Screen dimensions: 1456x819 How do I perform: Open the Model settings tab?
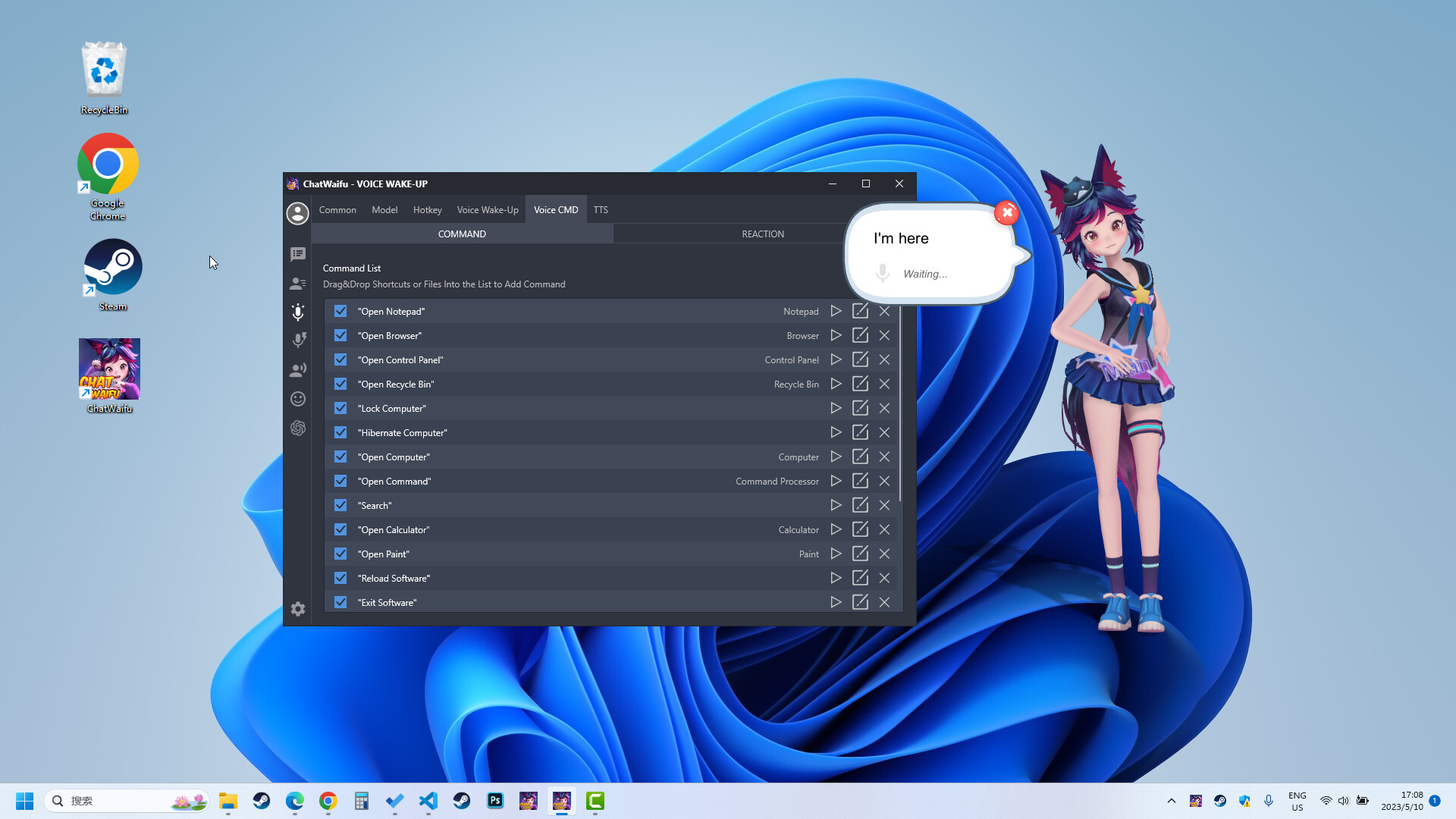[384, 209]
